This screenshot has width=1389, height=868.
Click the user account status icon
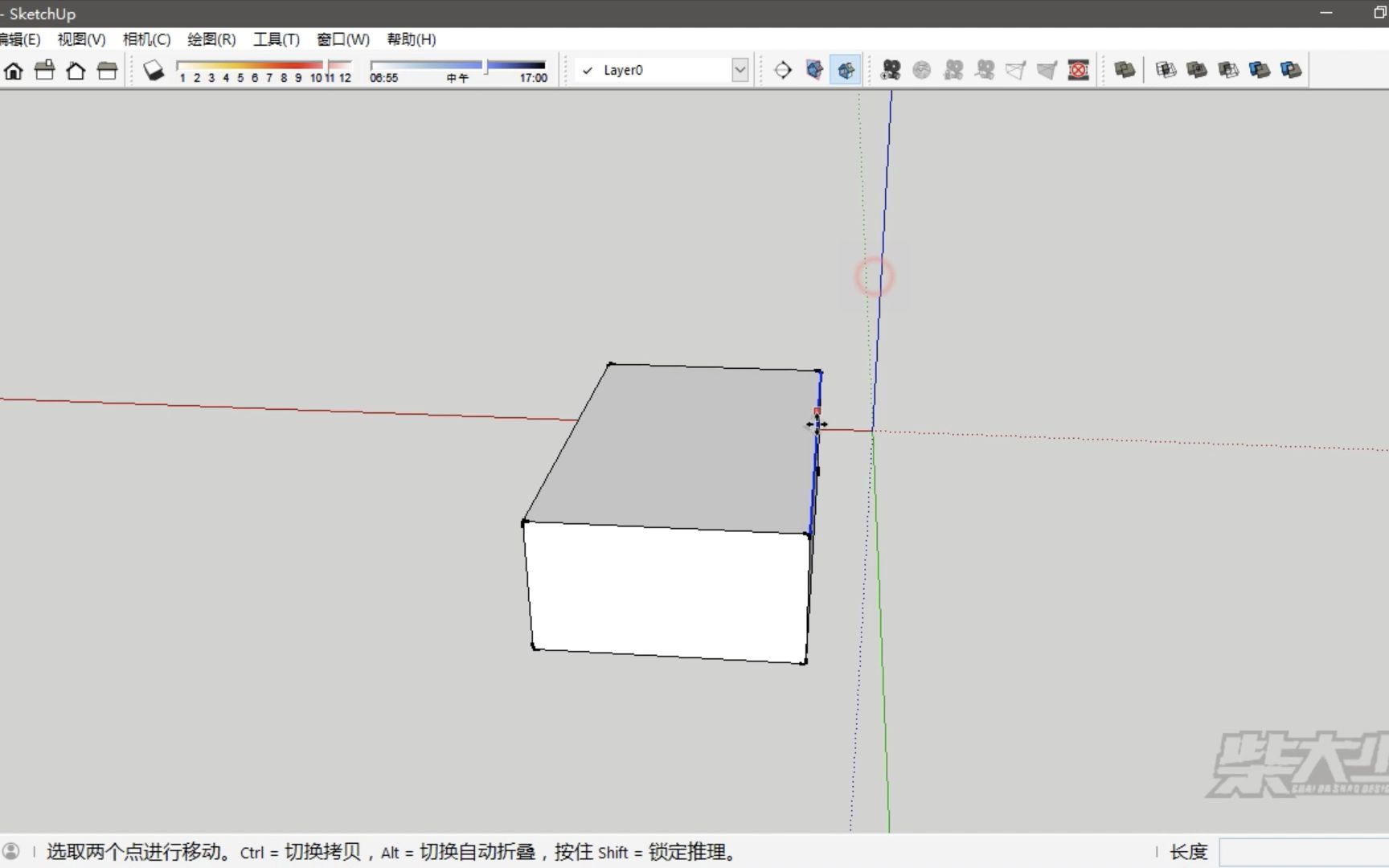point(12,850)
